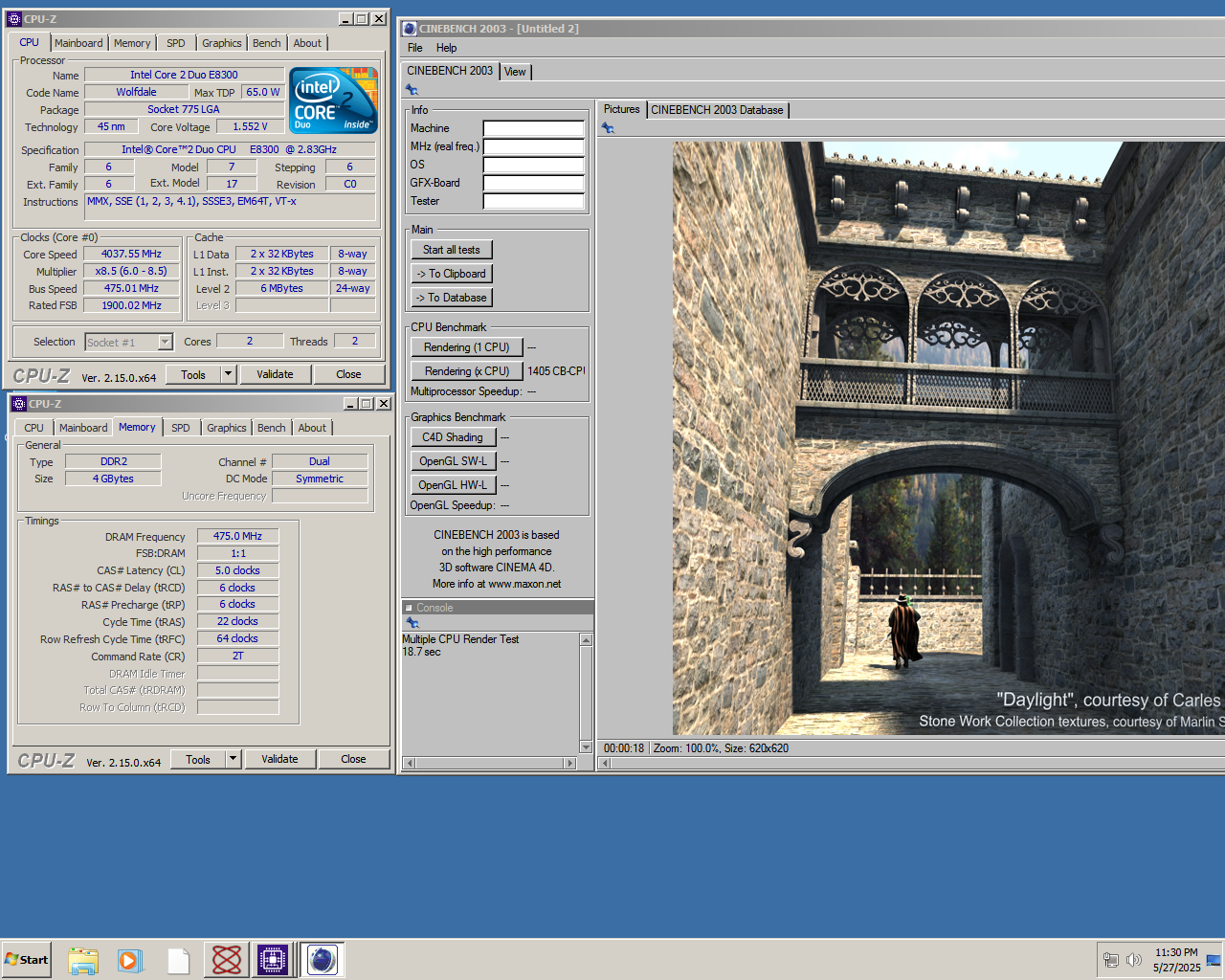
Task: Click the console scroll up arrow
Action: pos(586,639)
